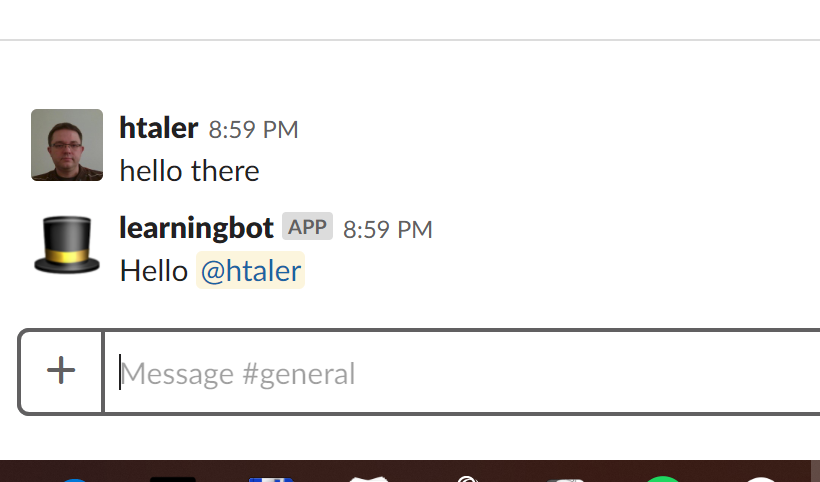Open htaler's profile photo avatar
This screenshot has width=820, height=482.
click(67, 145)
